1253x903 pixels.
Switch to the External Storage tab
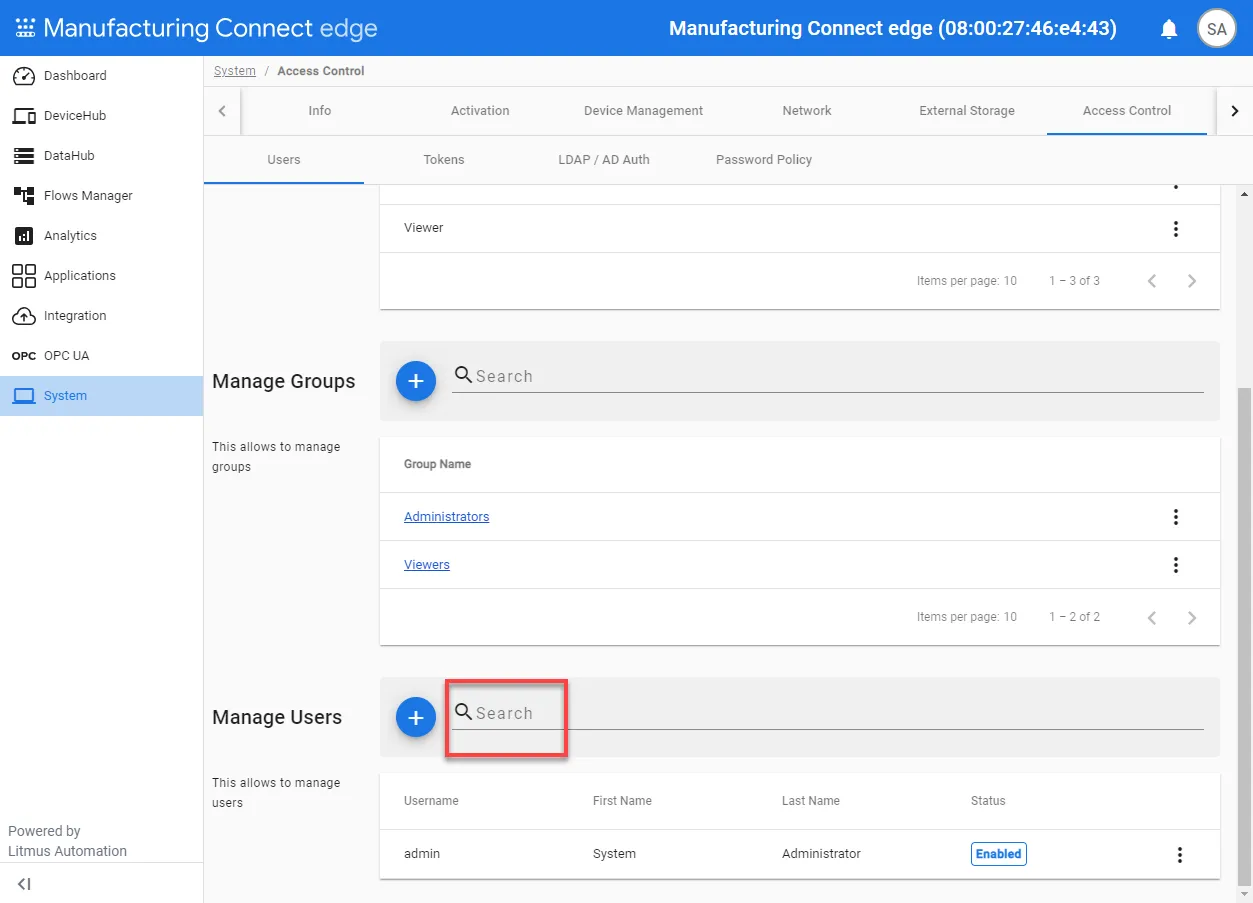tap(967, 111)
